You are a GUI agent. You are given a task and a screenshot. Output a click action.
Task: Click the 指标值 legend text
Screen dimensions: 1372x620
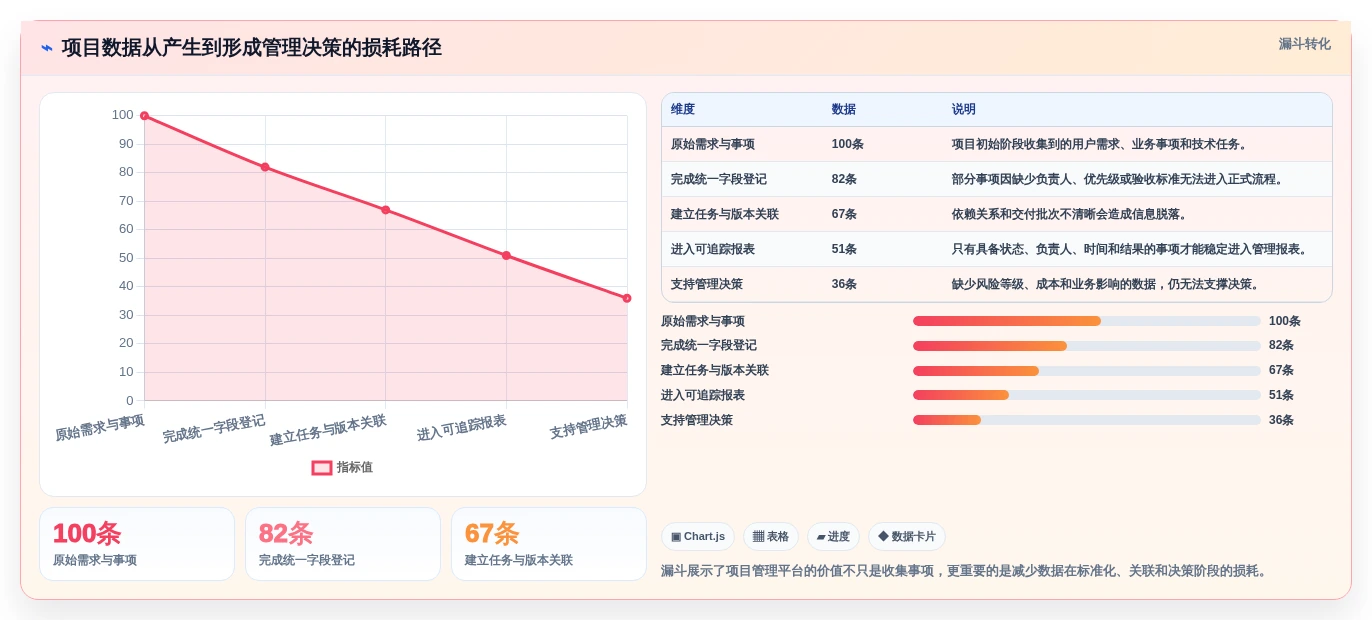(355, 467)
